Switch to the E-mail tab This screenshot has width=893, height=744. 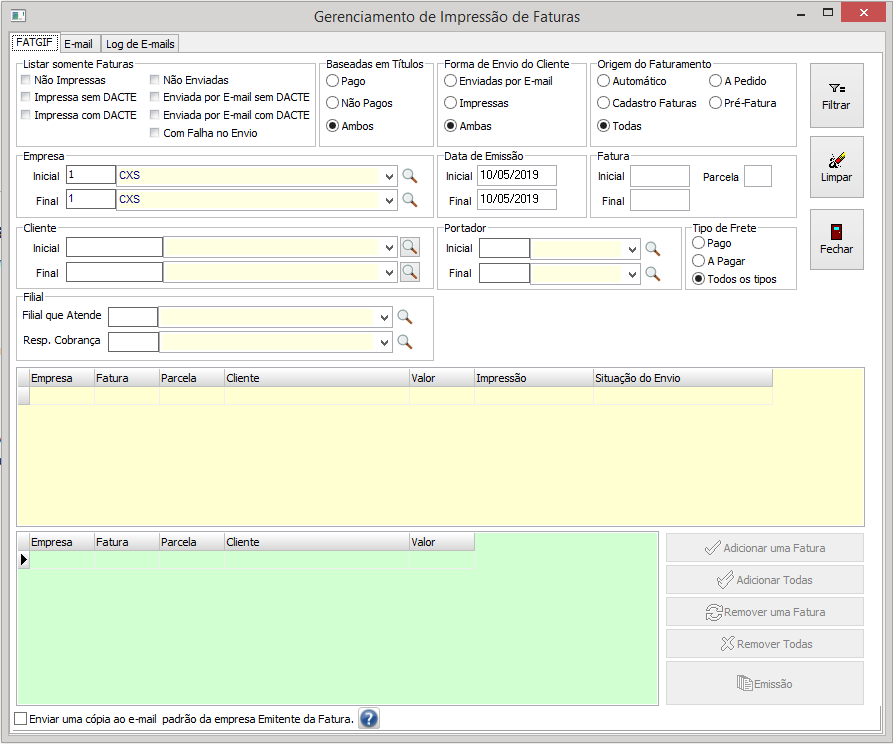[78, 44]
